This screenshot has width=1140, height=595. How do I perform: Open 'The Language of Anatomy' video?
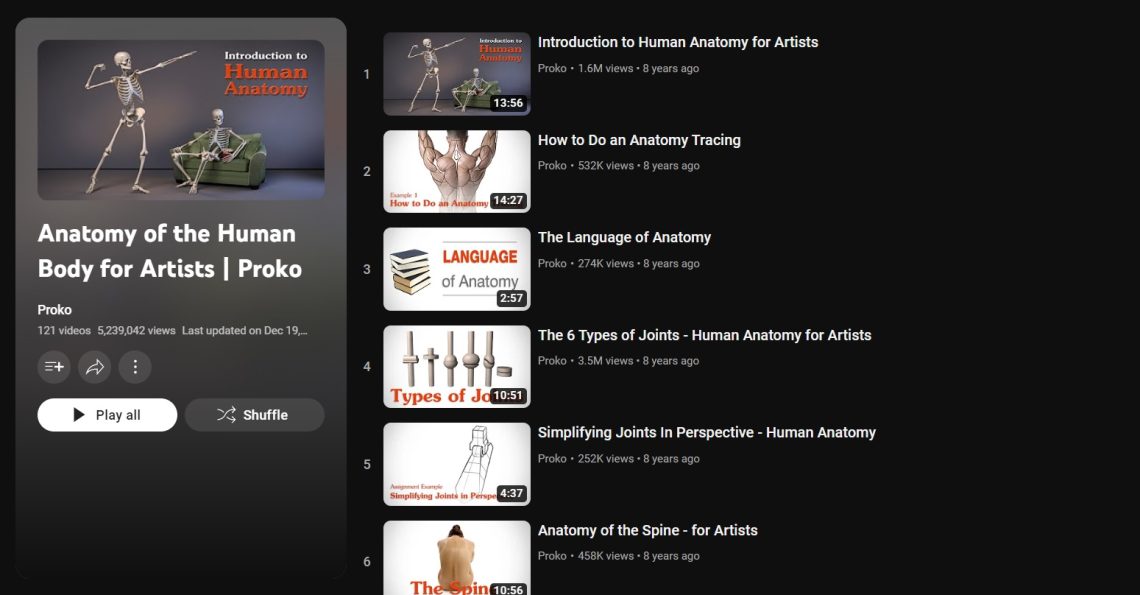(x=624, y=237)
